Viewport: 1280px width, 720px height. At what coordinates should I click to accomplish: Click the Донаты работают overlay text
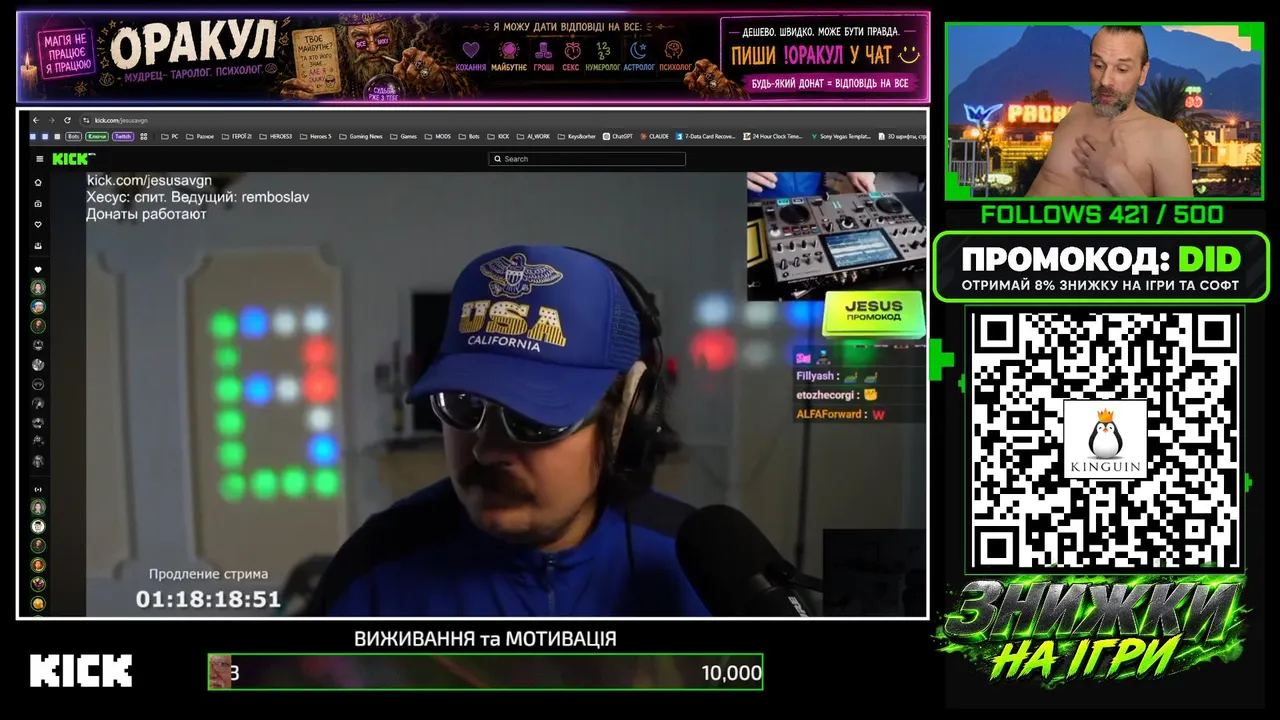[146, 214]
